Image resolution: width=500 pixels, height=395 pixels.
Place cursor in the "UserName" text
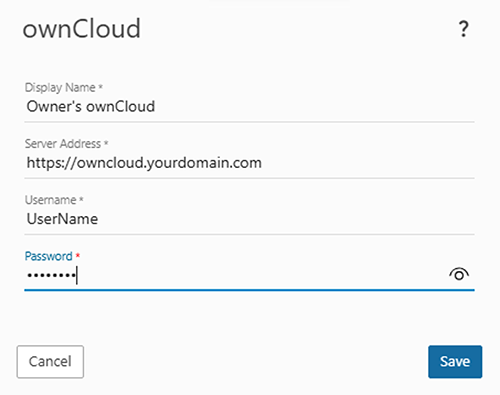coord(62,219)
